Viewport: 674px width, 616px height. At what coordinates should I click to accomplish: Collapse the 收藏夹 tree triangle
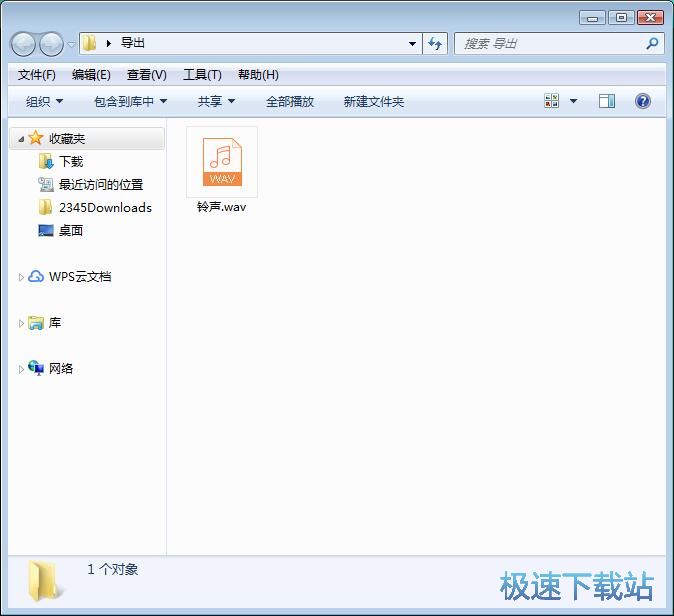pos(21,139)
